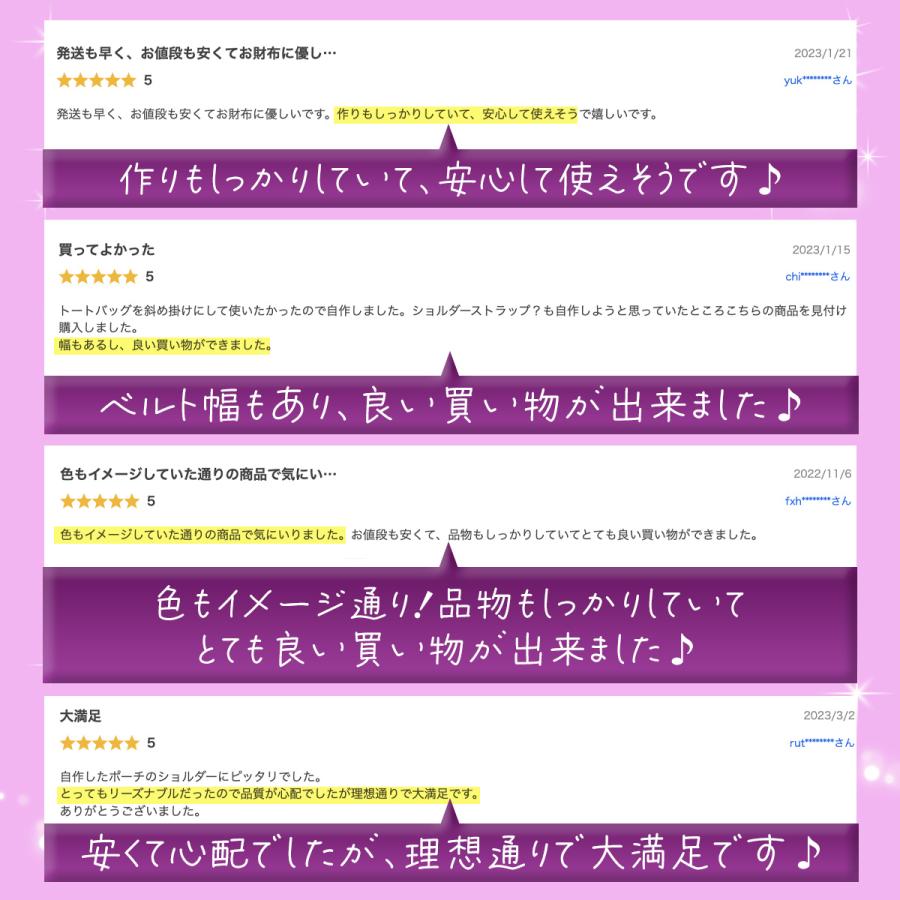Open the review titled 買ってよかった

coord(107,250)
